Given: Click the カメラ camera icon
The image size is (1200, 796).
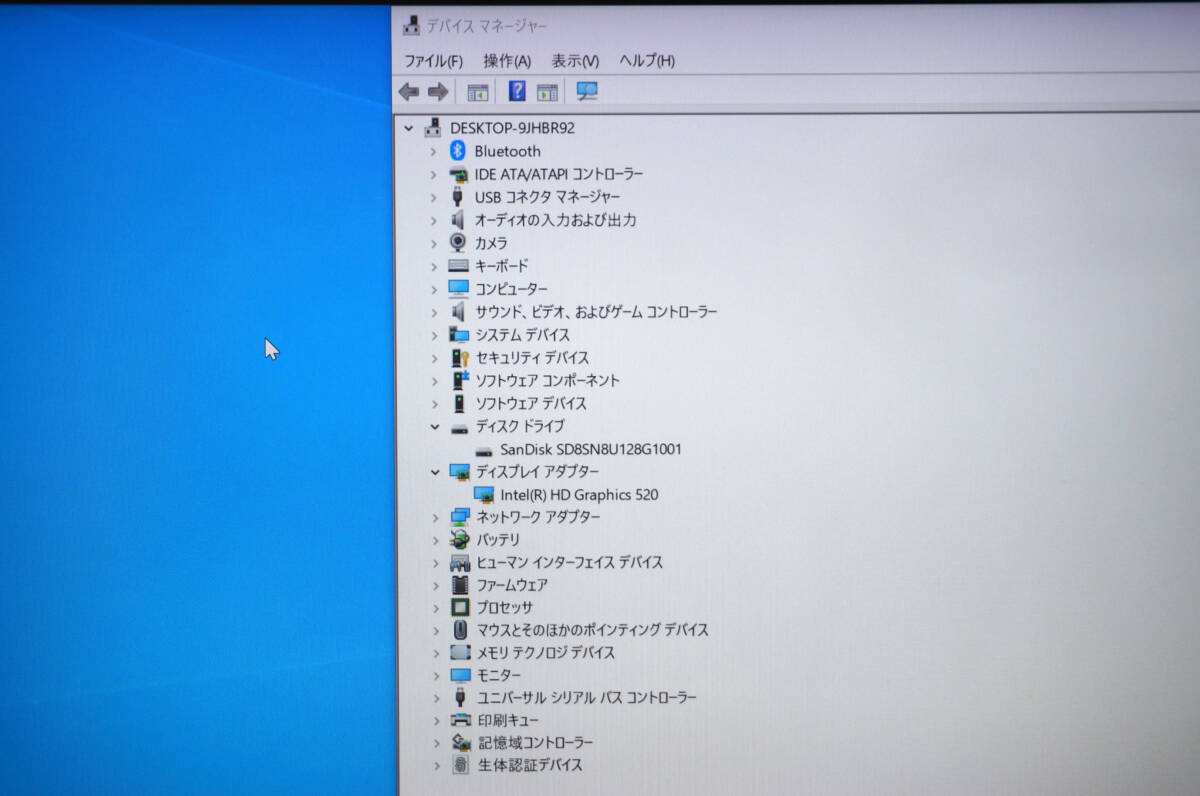Looking at the screenshot, I should coord(459,243).
